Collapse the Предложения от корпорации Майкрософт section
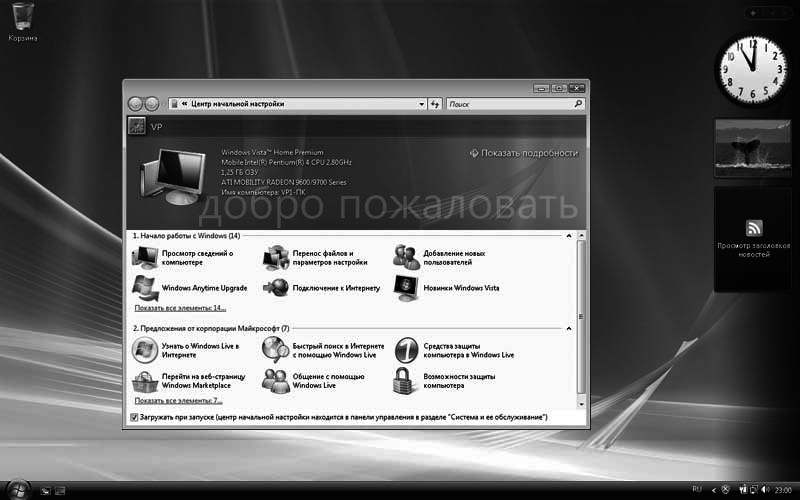This screenshot has width=800, height=500. click(568, 329)
